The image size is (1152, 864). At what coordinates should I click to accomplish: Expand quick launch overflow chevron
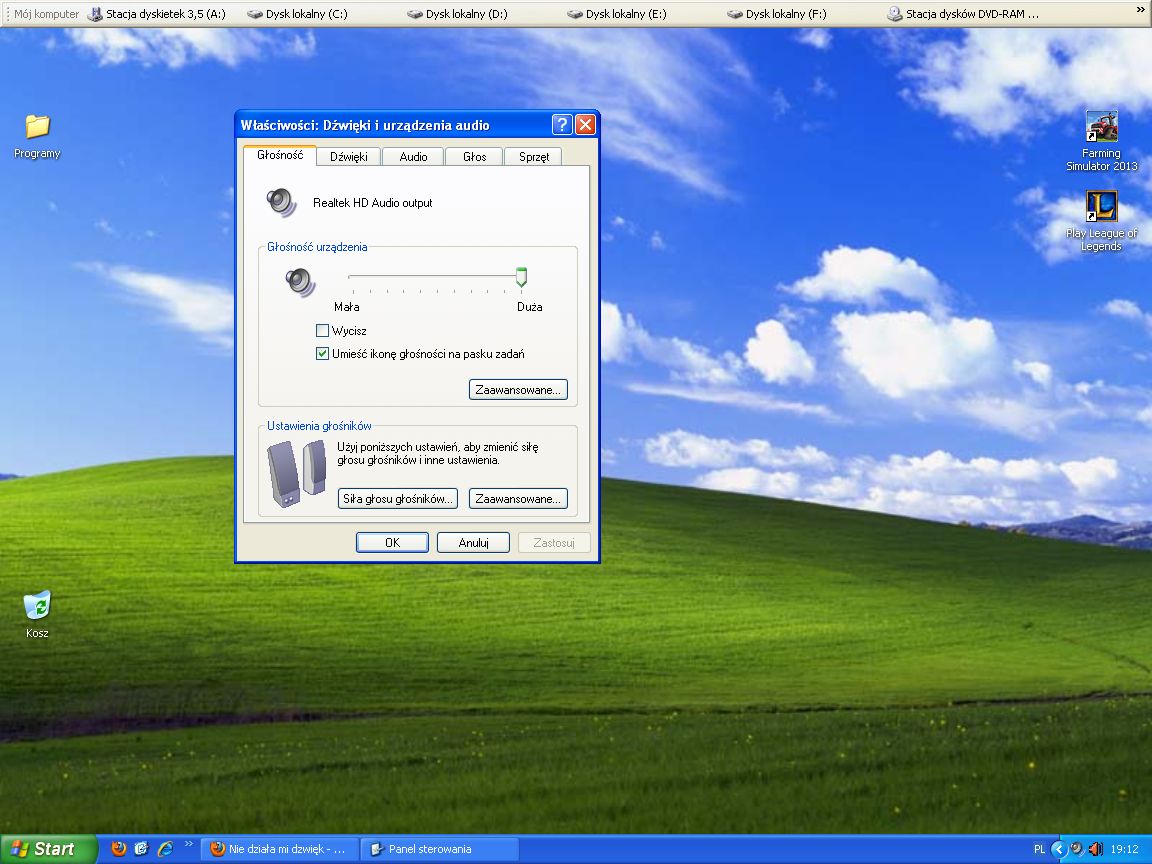[189, 843]
